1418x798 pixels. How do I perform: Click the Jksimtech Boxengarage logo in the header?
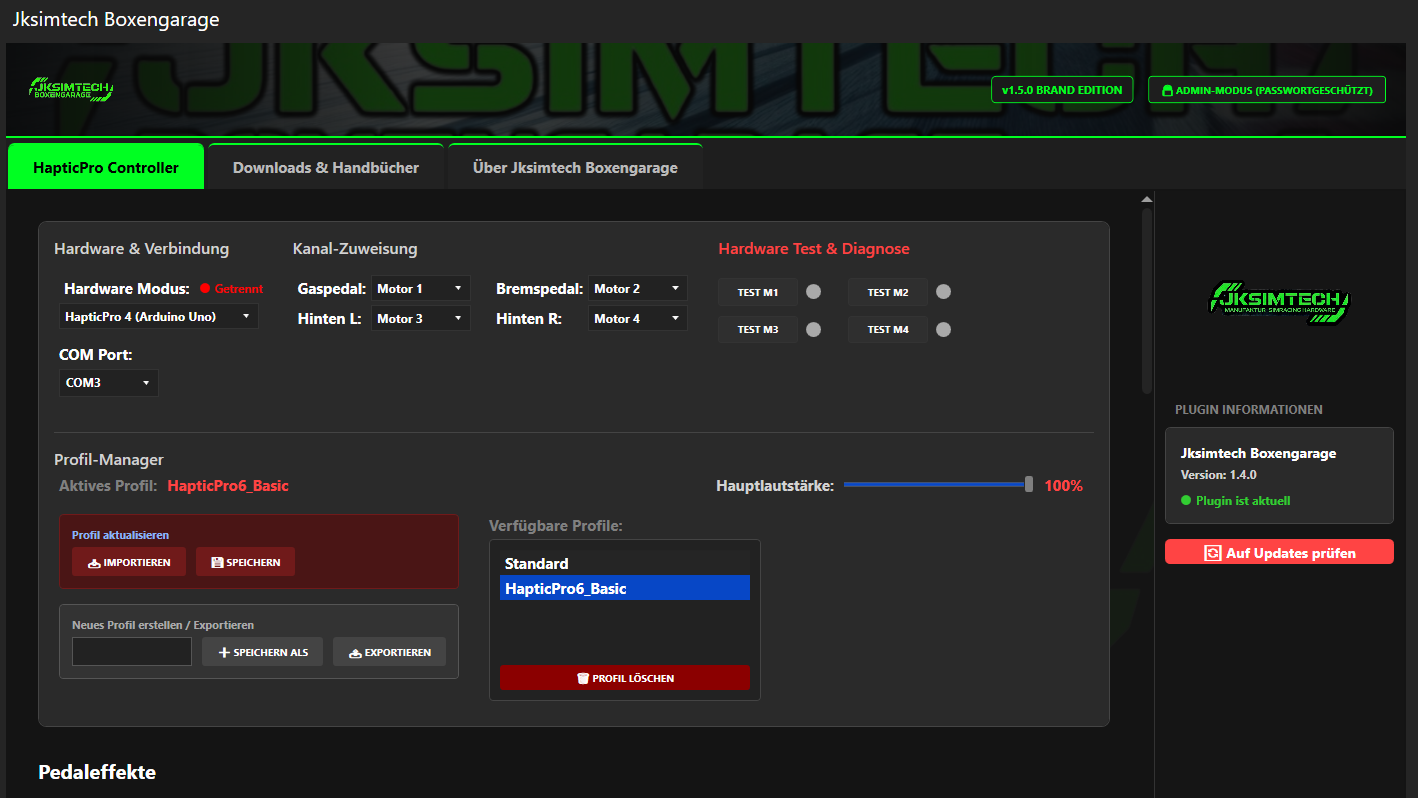tap(71, 90)
